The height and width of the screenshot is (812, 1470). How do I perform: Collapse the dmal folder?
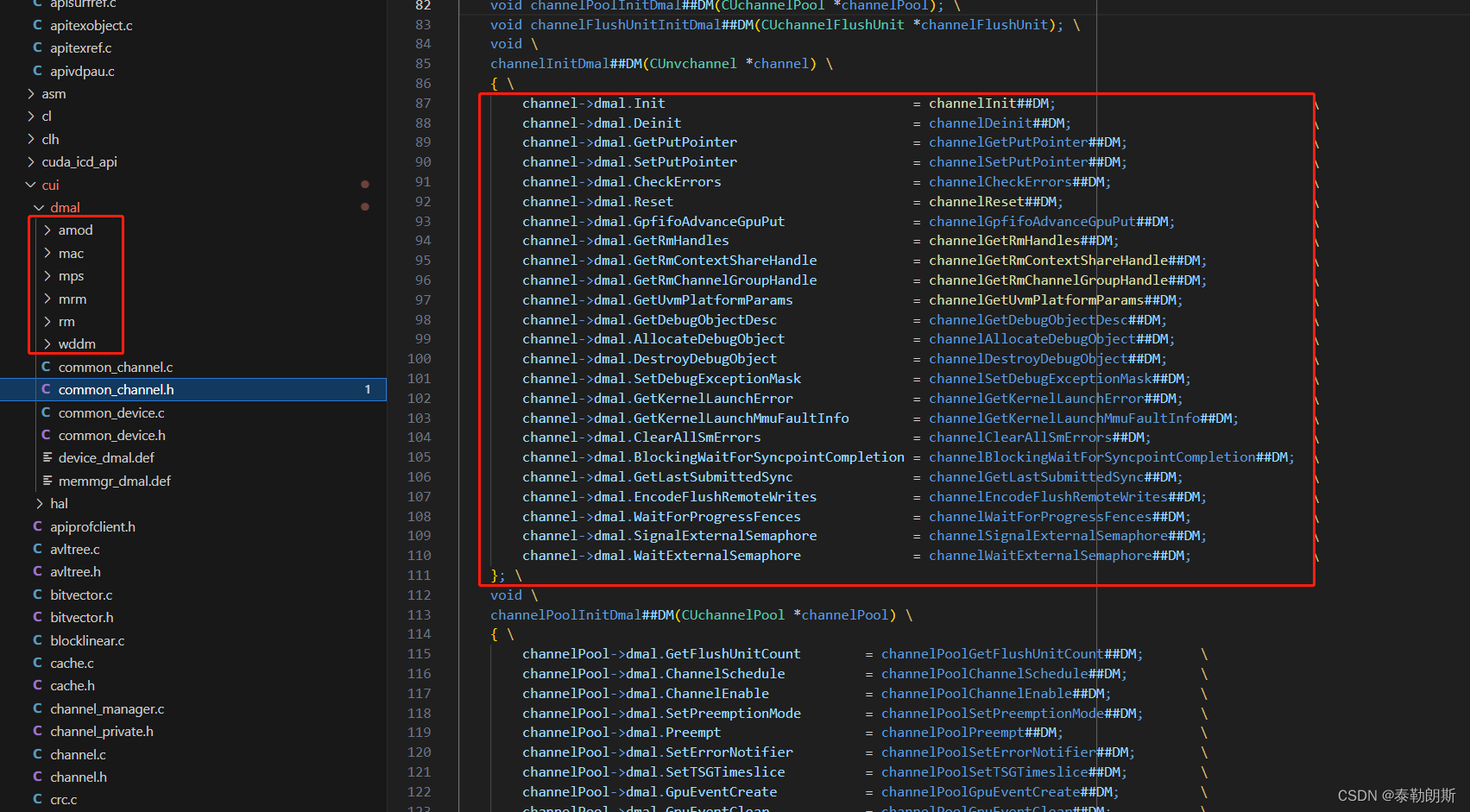39,207
